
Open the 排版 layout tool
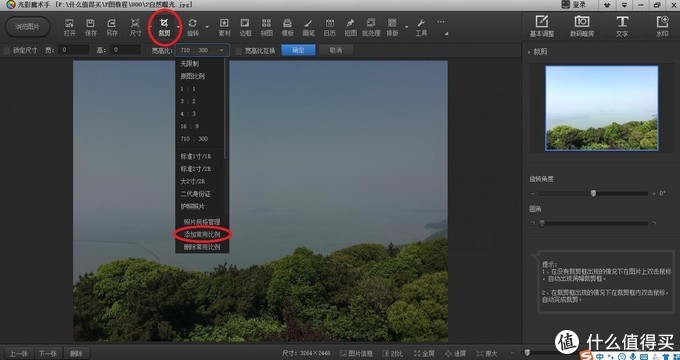pos(392,27)
